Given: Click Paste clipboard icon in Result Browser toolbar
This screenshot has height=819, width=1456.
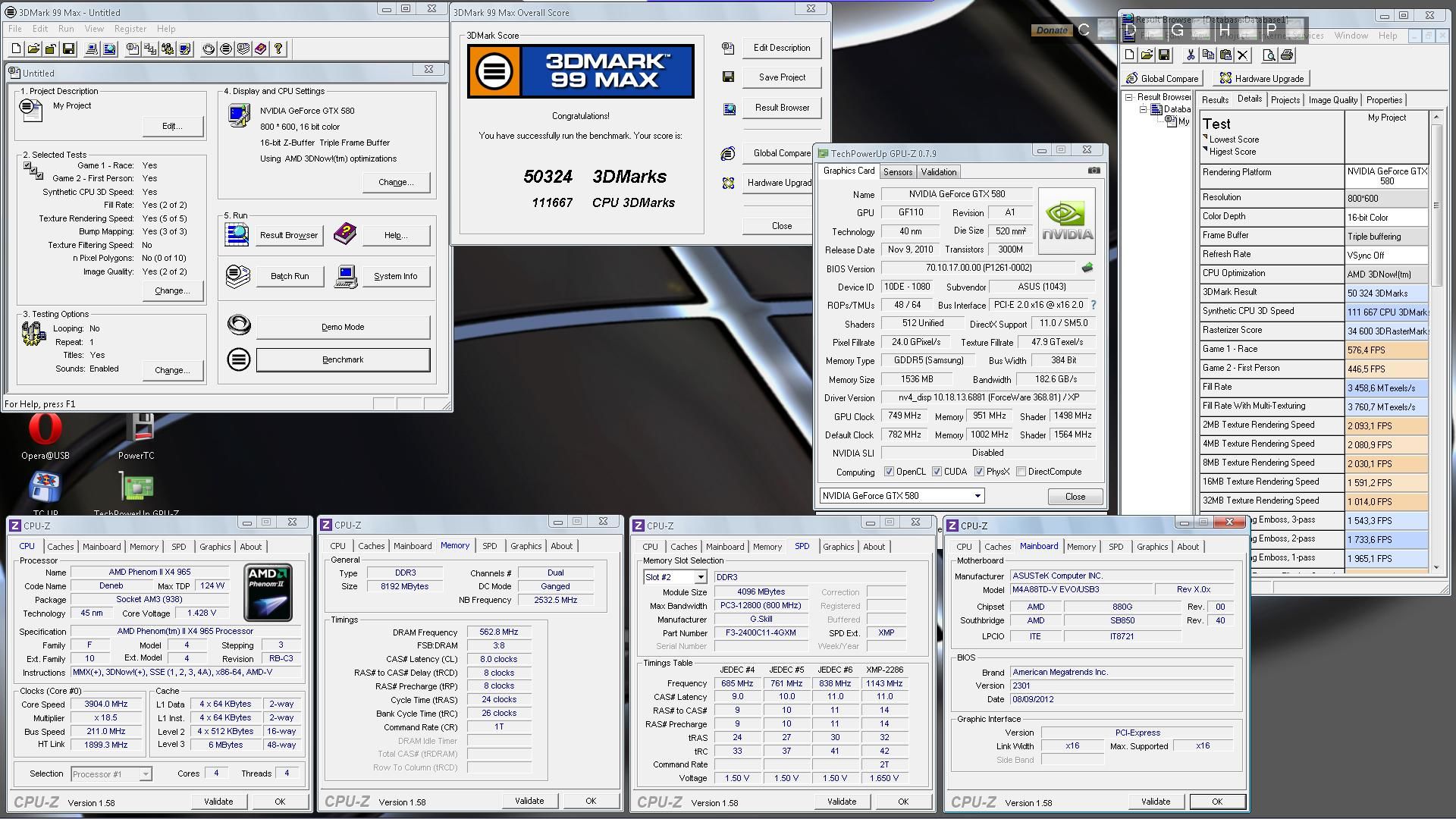Looking at the screenshot, I should [x=1225, y=55].
